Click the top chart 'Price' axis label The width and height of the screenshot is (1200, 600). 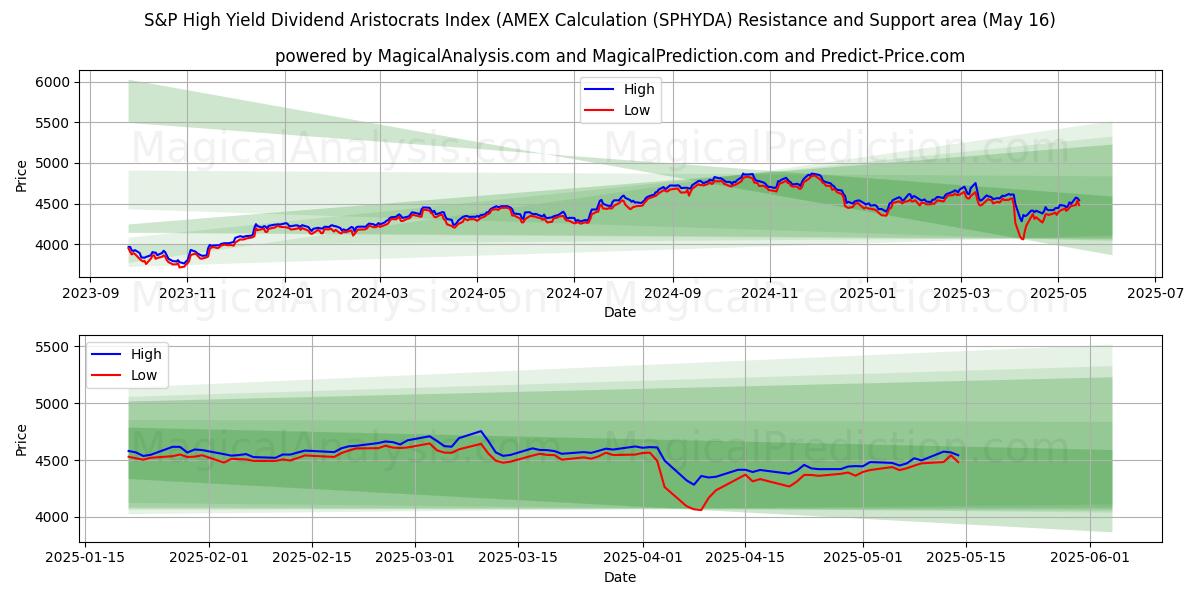[x=22, y=174]
